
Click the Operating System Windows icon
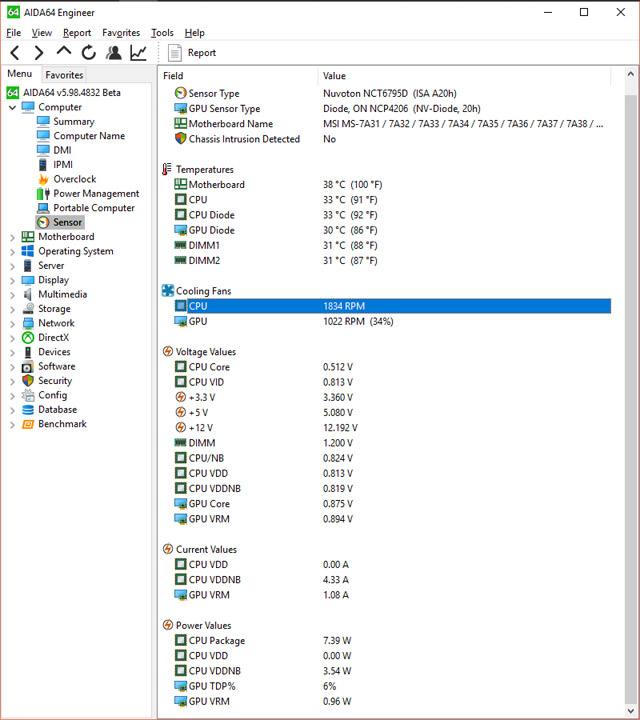[28, 251]
